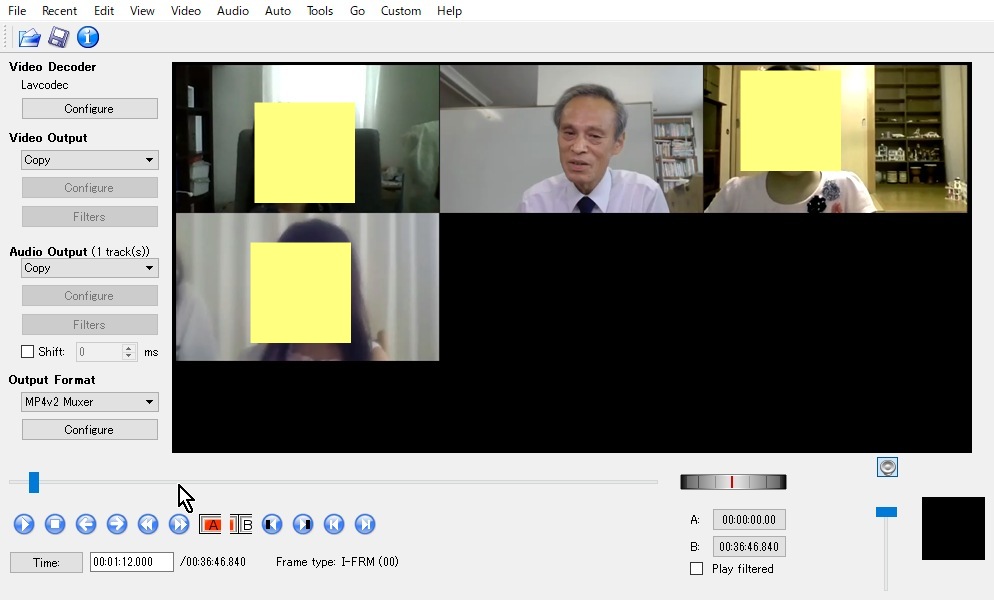Viewport: 994px width, 600px height.
Task: Click Filters under Audio Output
Action: [x=89, y=324]
